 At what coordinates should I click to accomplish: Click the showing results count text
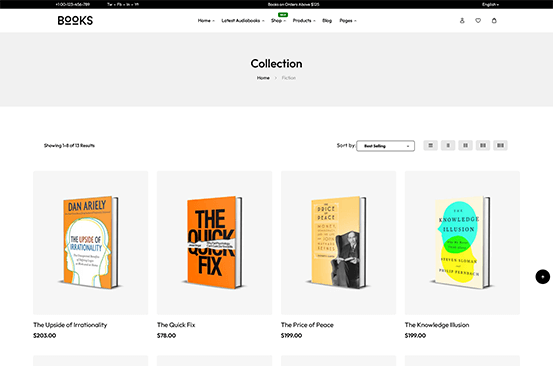tap(69, 145)
